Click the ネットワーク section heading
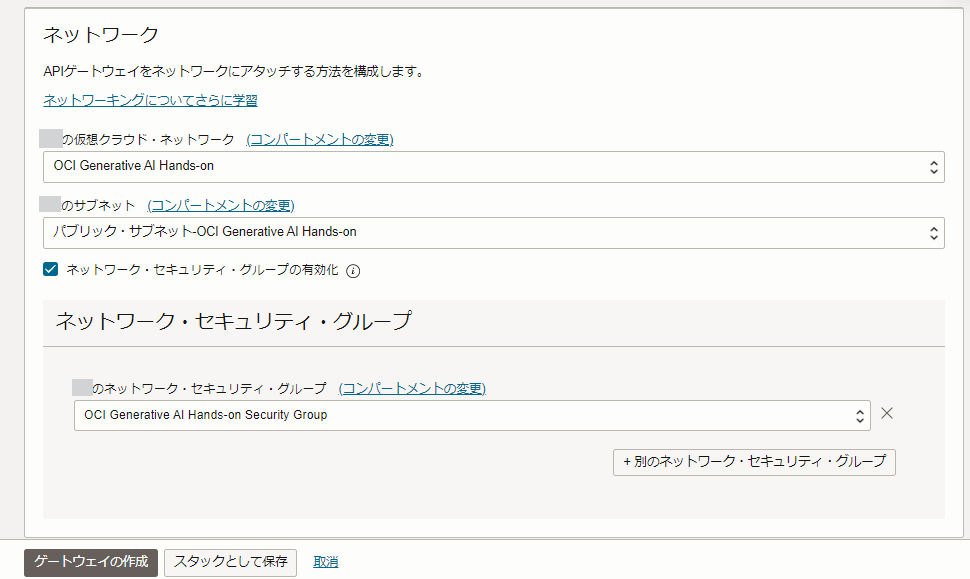Screen dimensions: 970x579 coord(101,35)
